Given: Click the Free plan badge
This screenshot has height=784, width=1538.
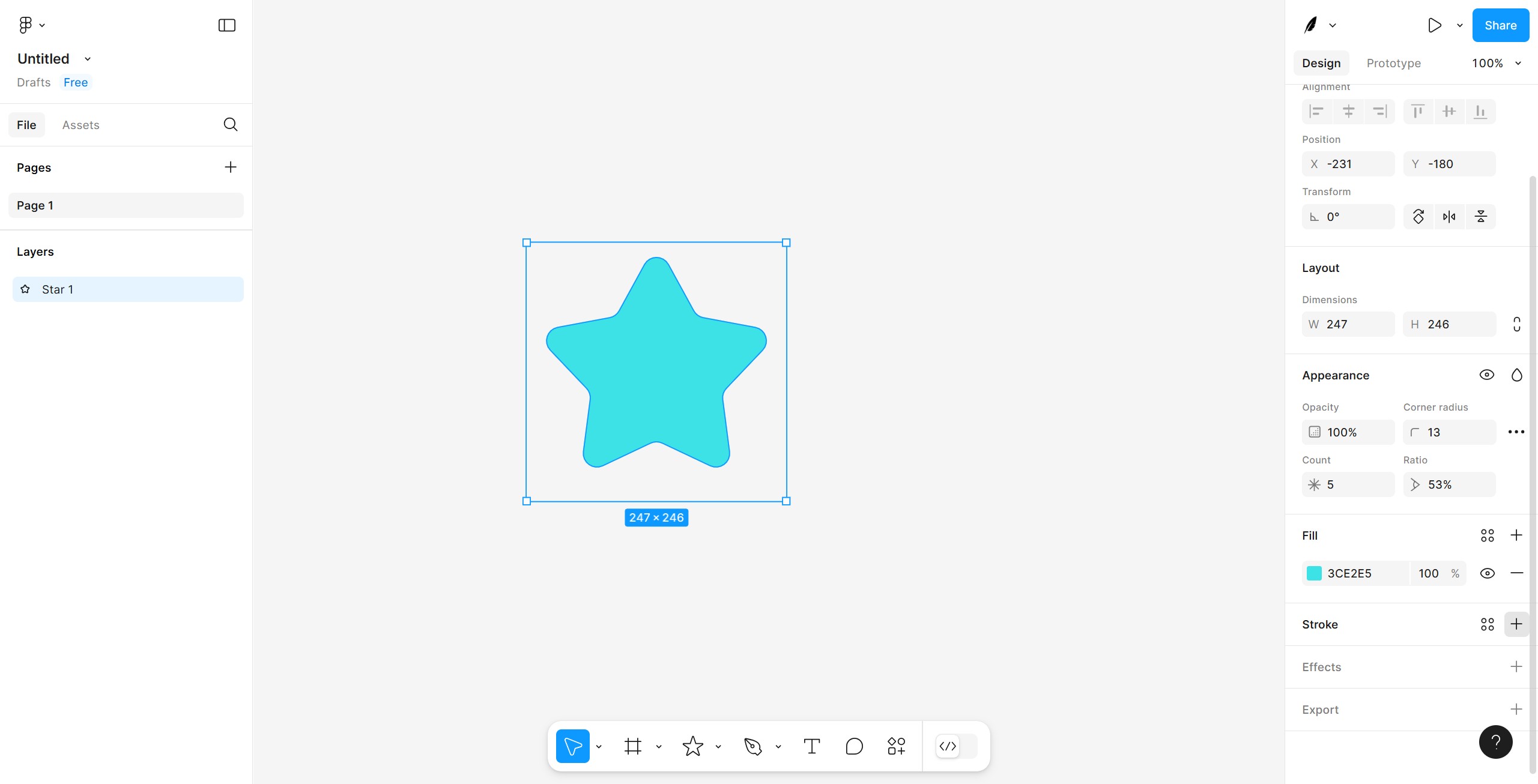Looking at the screenshot, I should pos(76,82).
